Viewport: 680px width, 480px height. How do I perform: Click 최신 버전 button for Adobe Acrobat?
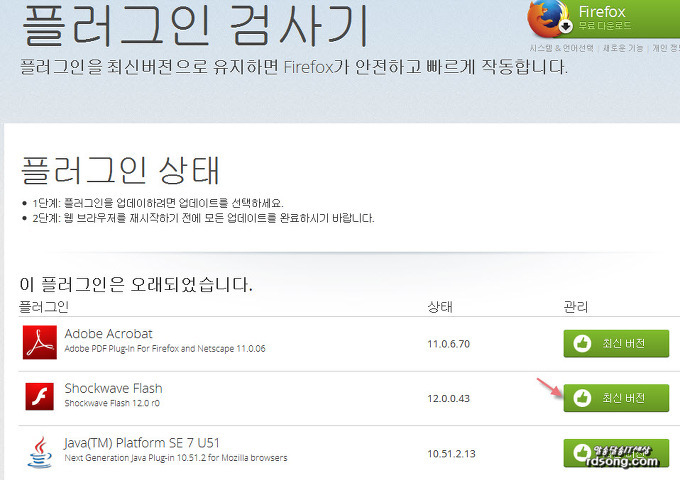616,343
